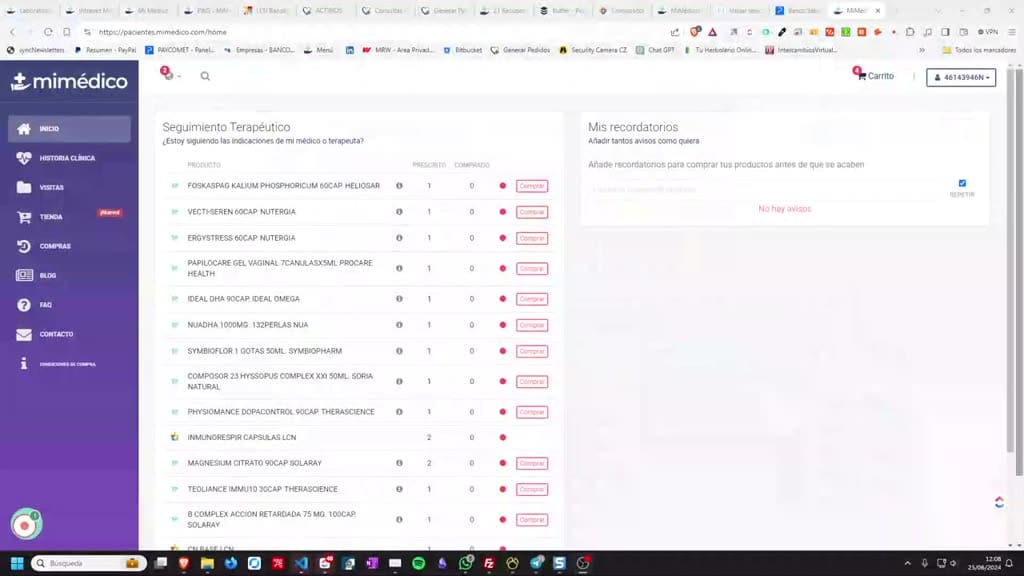
Task: Click Comprar for Magnesium Citrato 90cap Solaray
Action: 532,463
